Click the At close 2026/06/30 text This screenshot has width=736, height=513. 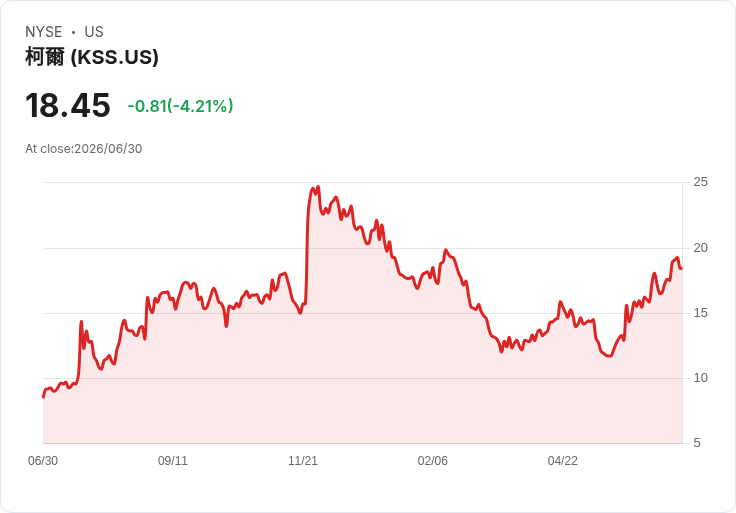[x=84, y=149]
